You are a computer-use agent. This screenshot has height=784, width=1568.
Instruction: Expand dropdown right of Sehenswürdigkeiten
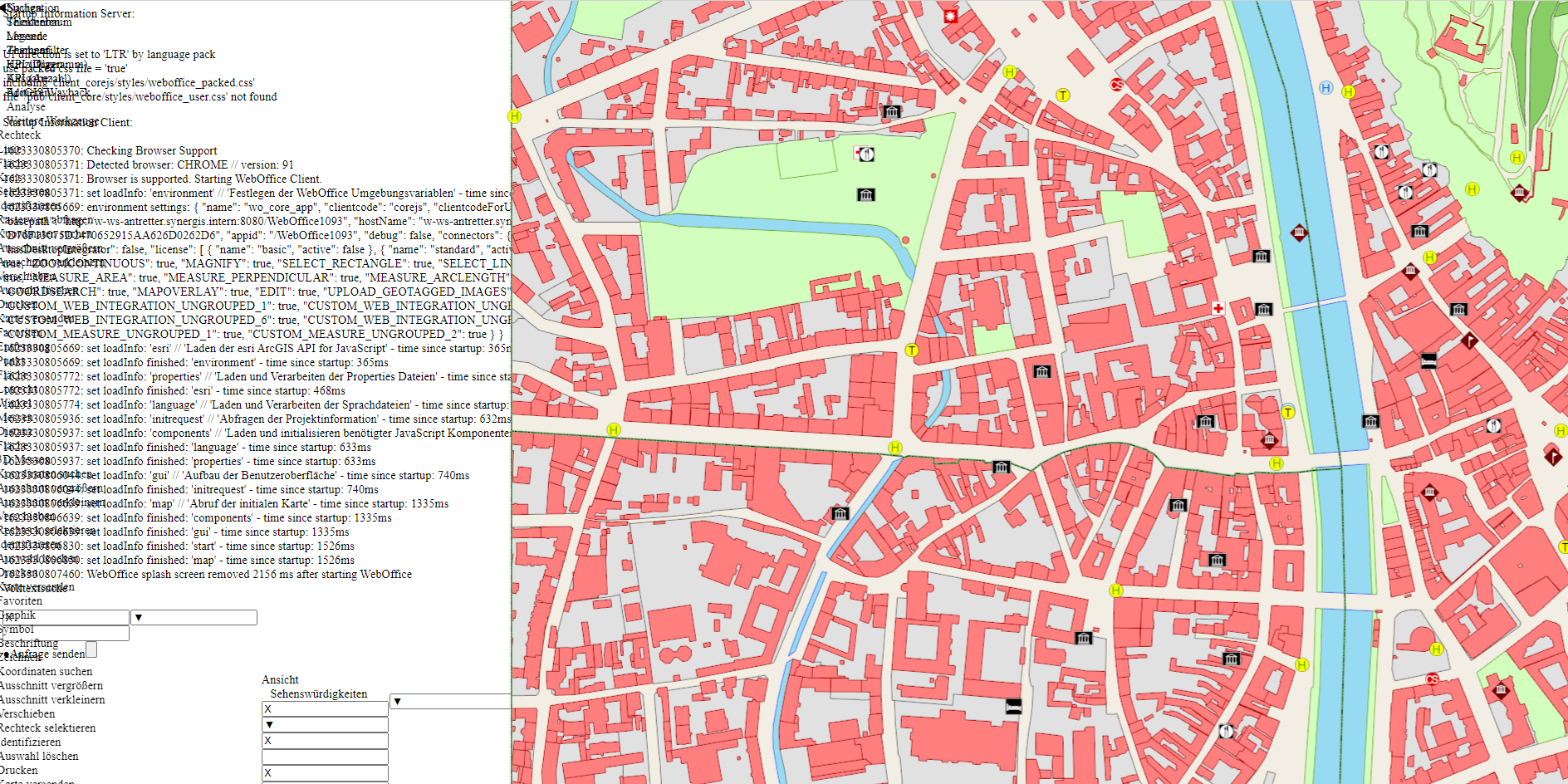449,702
